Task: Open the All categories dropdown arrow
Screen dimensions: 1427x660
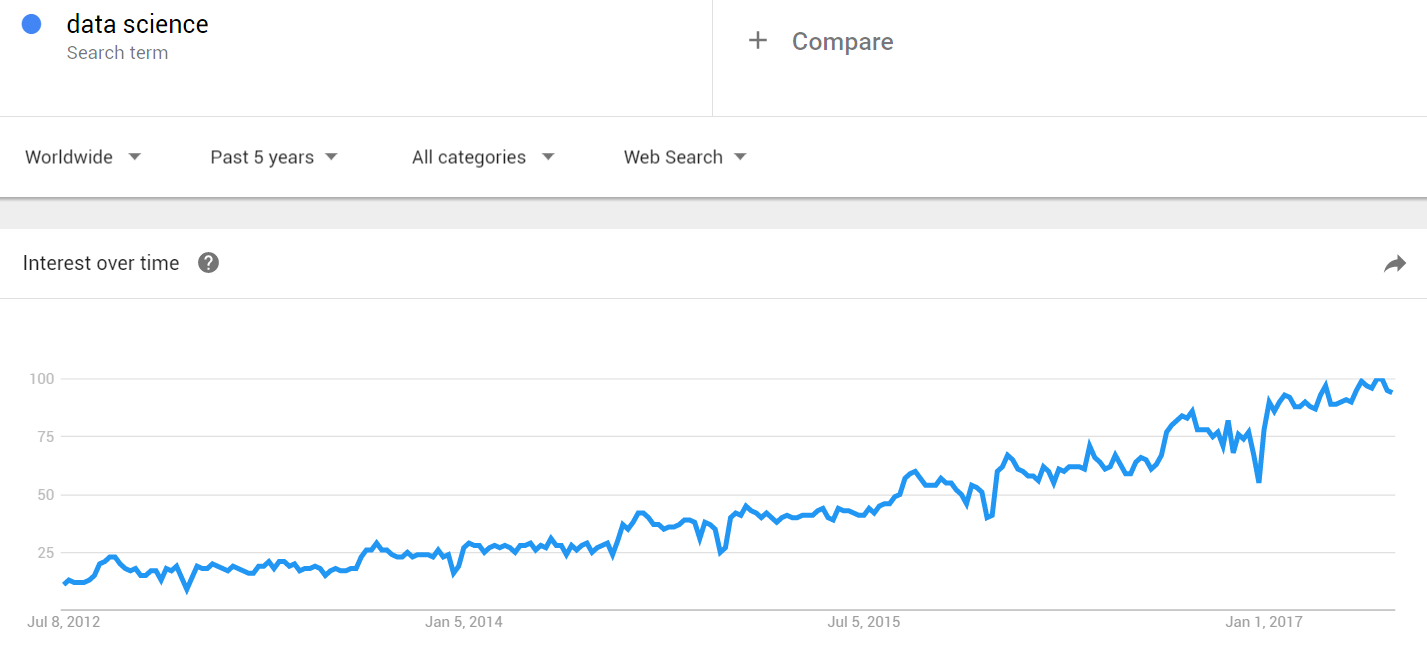Action: (547, 156)
